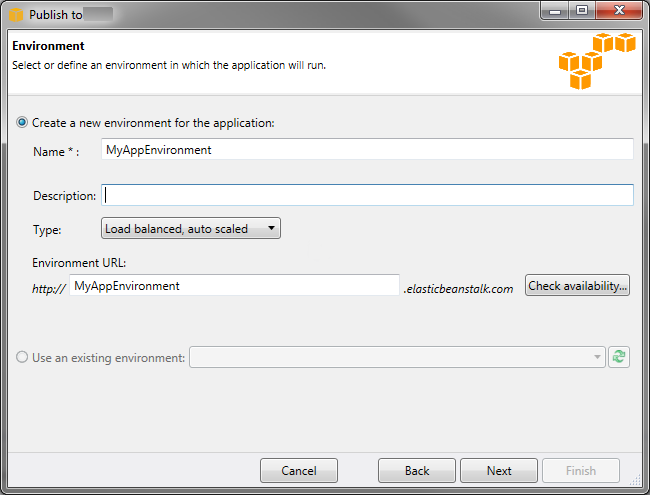This screenshot has height=495, width=650.
Task: Go Back to the previous step
Action: pos(417,471)
